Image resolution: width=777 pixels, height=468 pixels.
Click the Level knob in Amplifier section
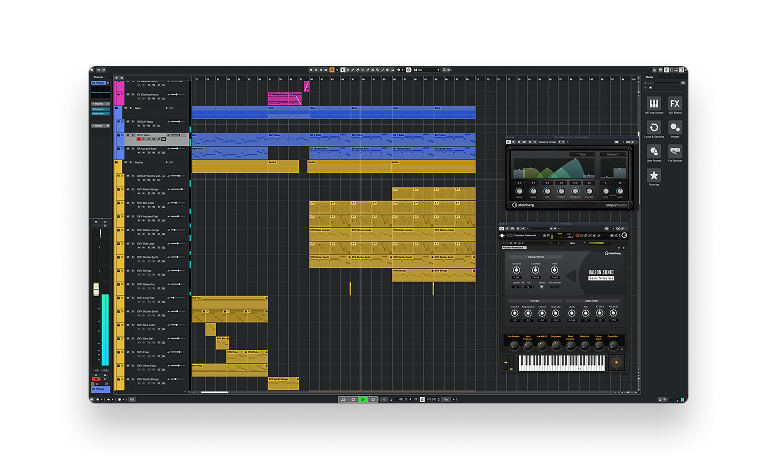click(x=571, y=313)
